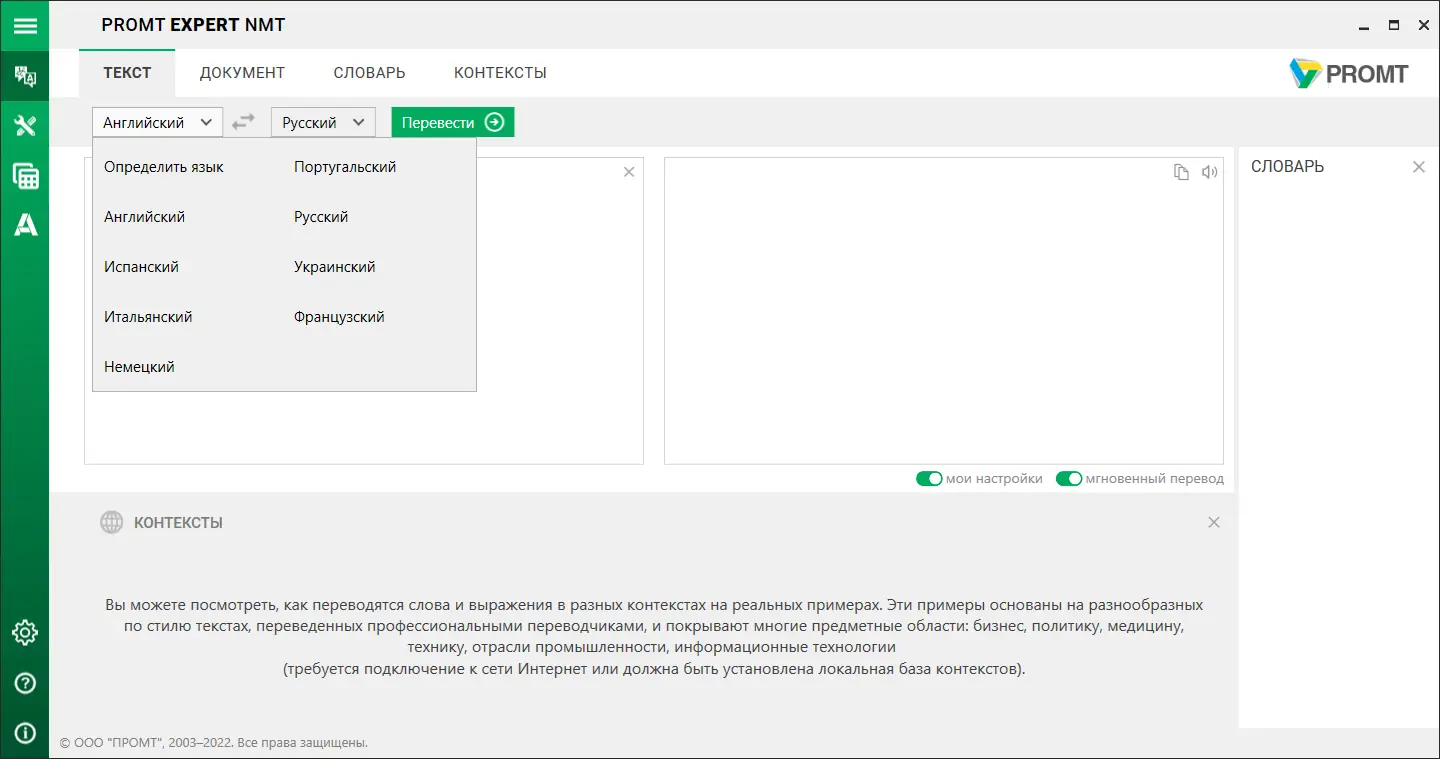Toggle the 'мои настройки' switch
Viewport: 1440px width, 759px height.
point(929,479)
